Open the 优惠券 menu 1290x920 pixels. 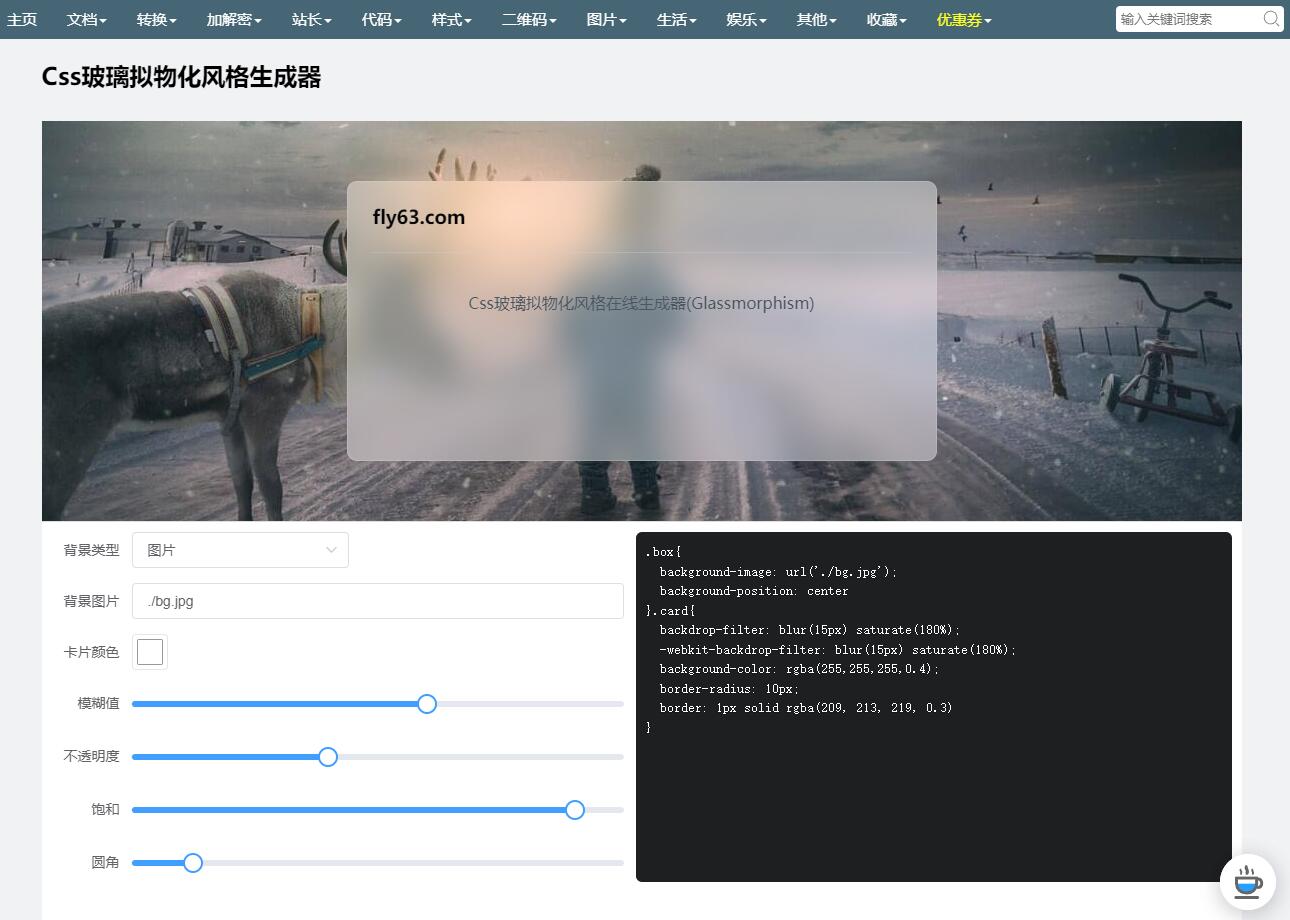[x=962, y=18]
